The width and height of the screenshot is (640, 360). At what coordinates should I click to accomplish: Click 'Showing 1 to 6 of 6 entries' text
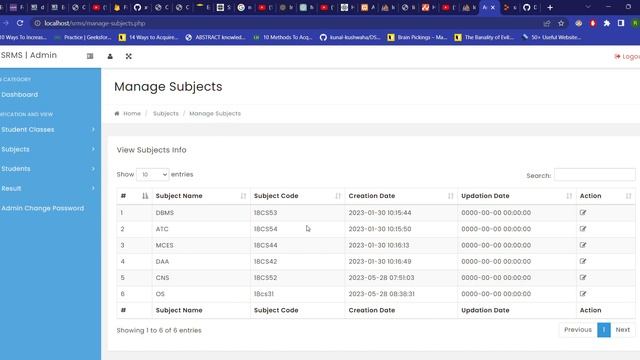pos(159,330)
